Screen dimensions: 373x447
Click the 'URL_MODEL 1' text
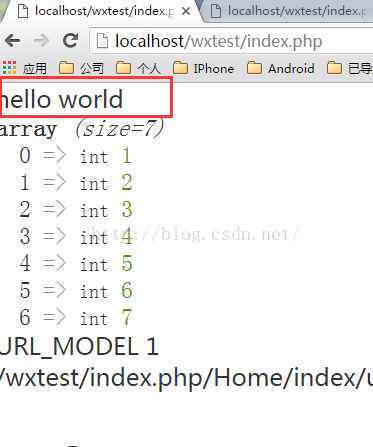coord(79,346)
